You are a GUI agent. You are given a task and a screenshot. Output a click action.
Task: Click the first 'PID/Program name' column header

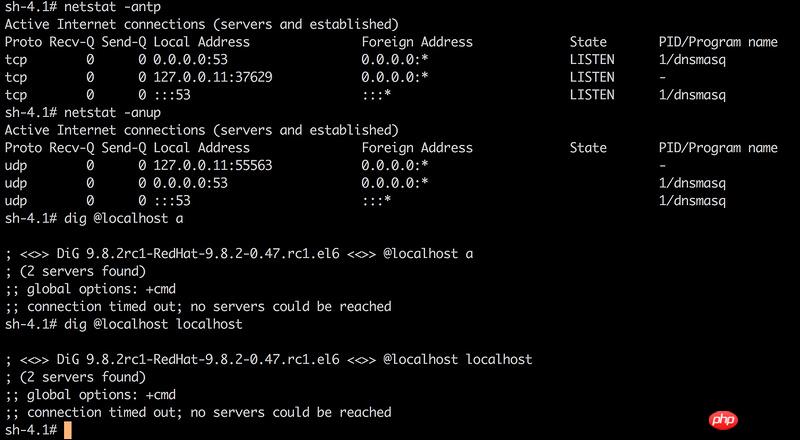click(718, 42)
